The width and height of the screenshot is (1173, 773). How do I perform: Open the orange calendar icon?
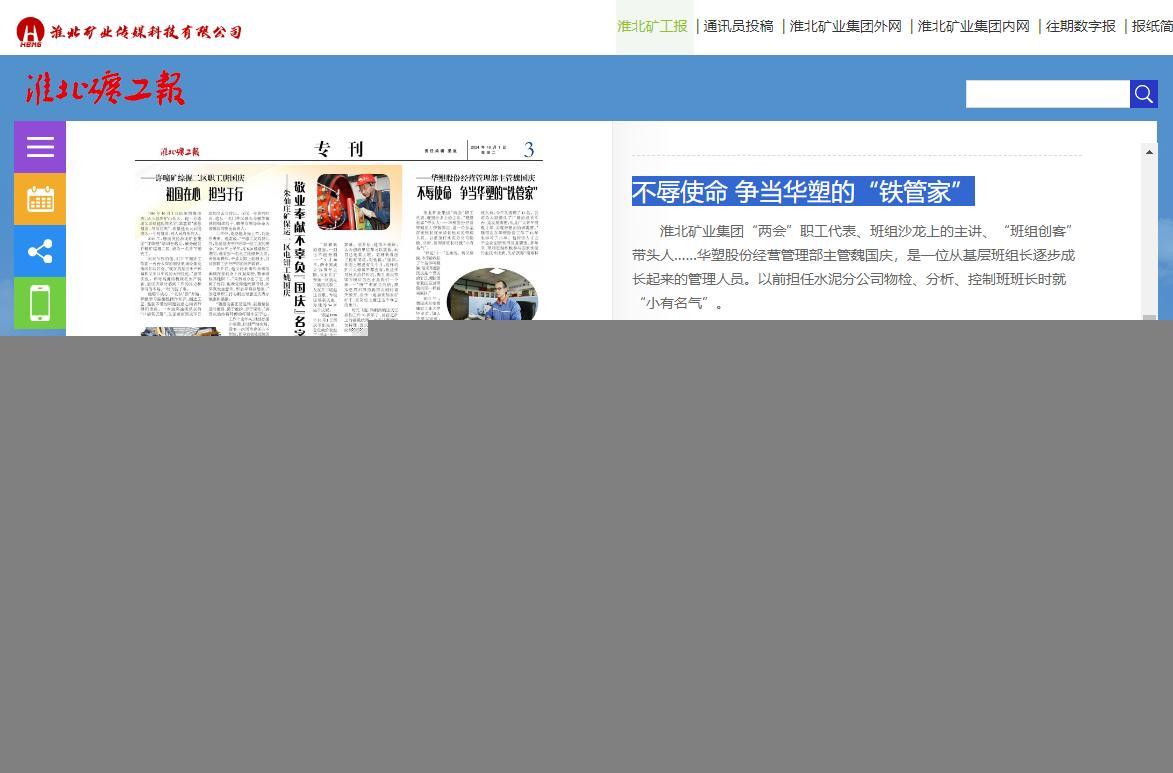point(40,199)
